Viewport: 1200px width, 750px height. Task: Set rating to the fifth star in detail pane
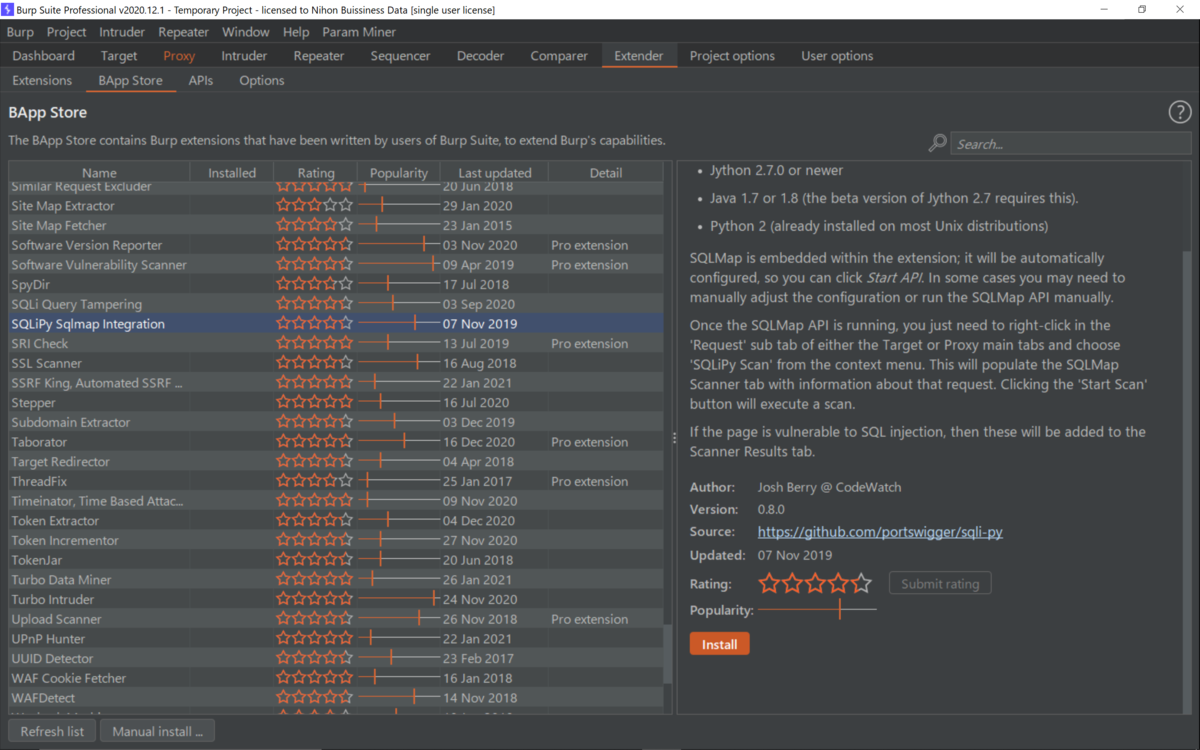click(x=861, y=583)
